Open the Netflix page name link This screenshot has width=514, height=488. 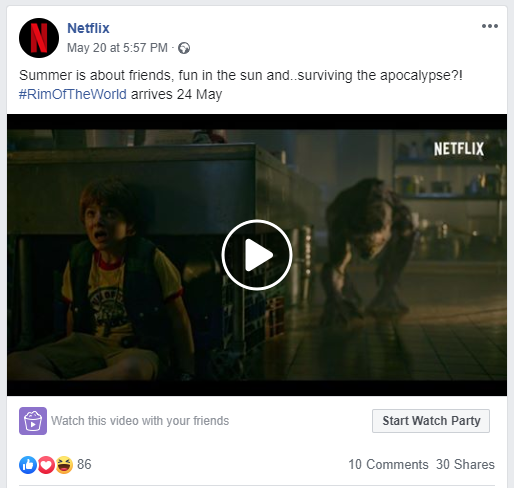tap(88, 28)
